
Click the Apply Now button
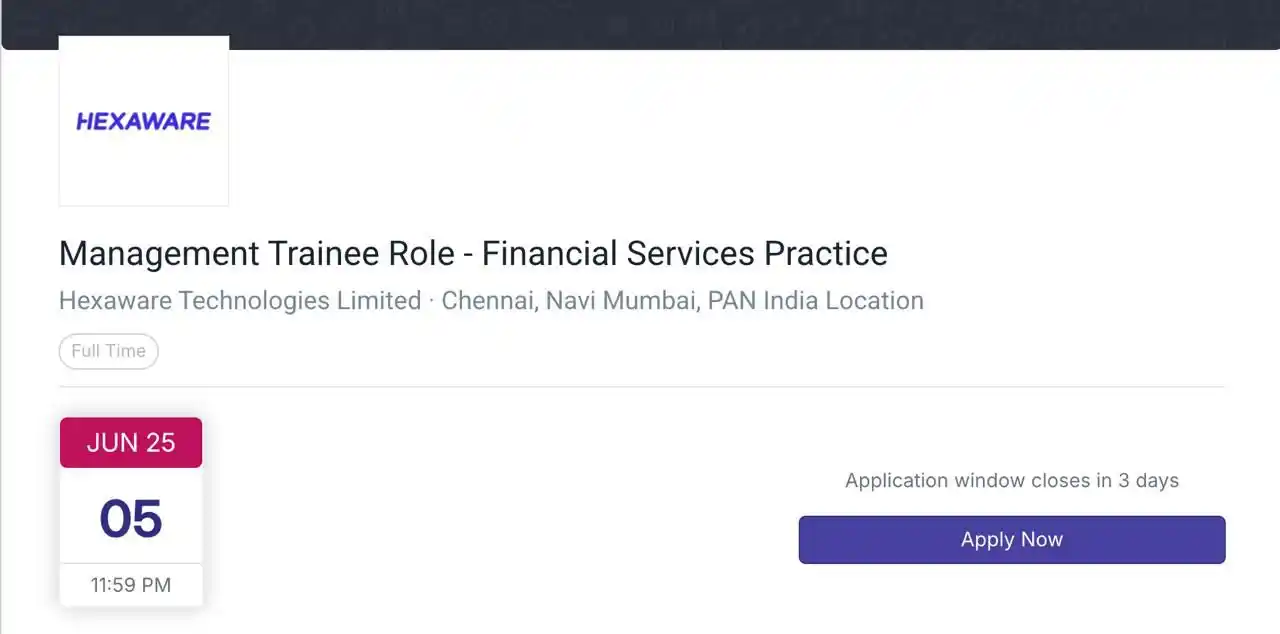pos(1012,540)
